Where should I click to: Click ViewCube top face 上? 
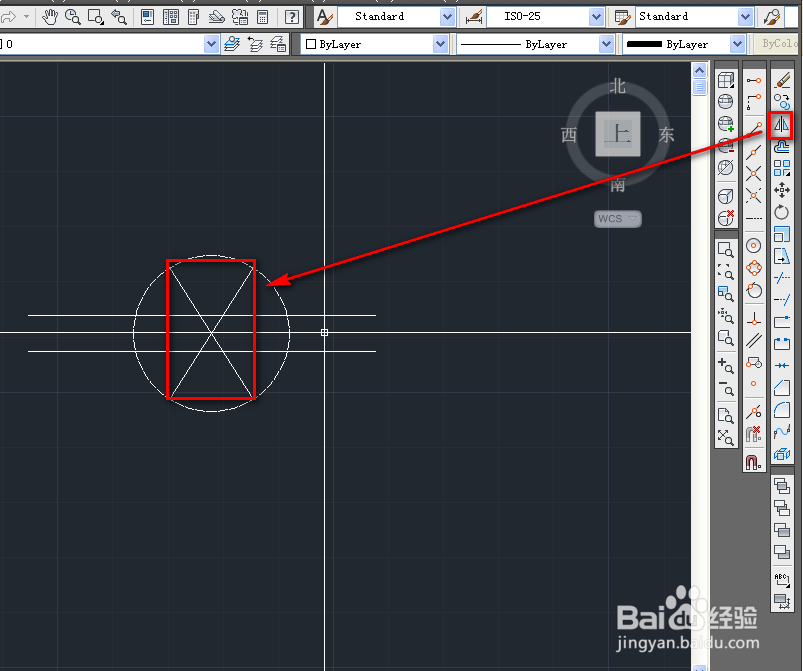point(618,134)
